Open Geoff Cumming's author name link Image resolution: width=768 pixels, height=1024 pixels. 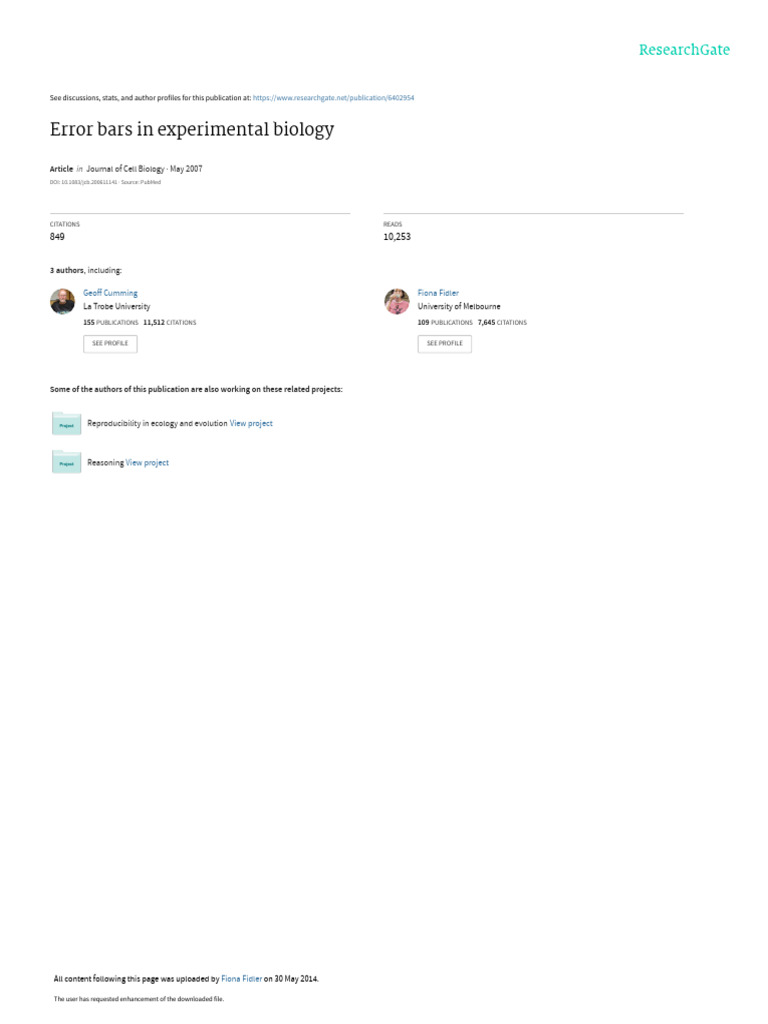[x=110, y=293]
